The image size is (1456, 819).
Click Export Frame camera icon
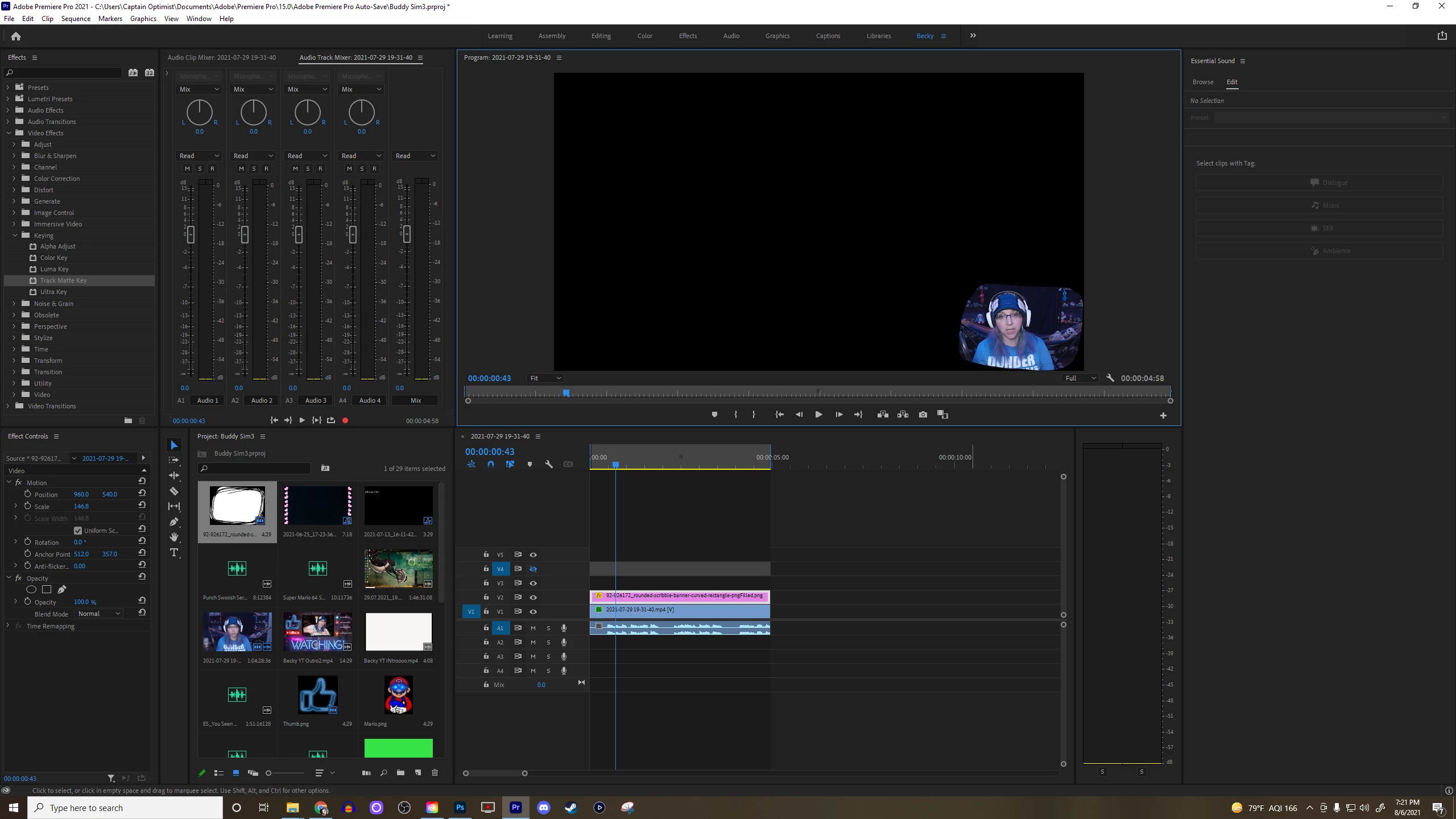pos(923,415)
